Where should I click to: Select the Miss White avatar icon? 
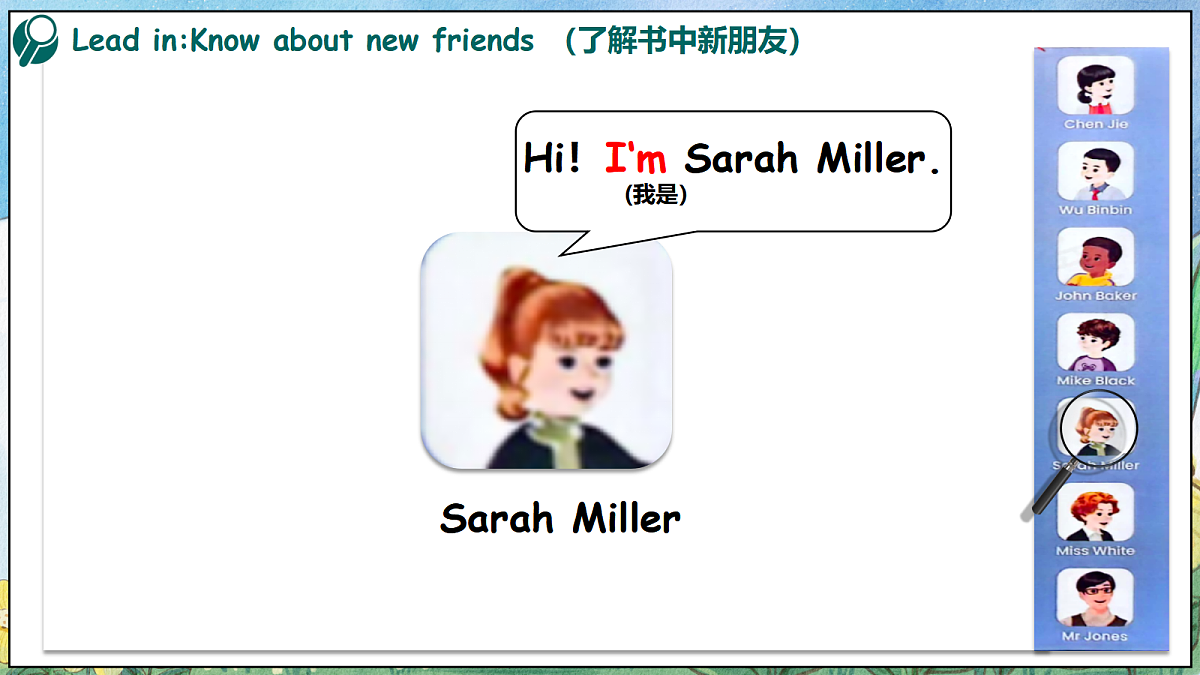pyautogui.click(x=1096, y=512)
